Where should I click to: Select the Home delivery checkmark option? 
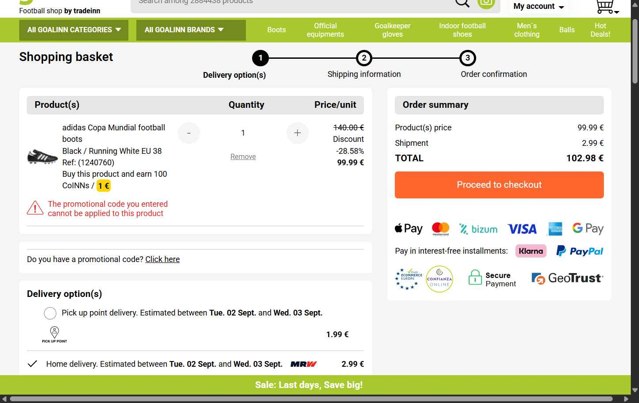[32, 363]
